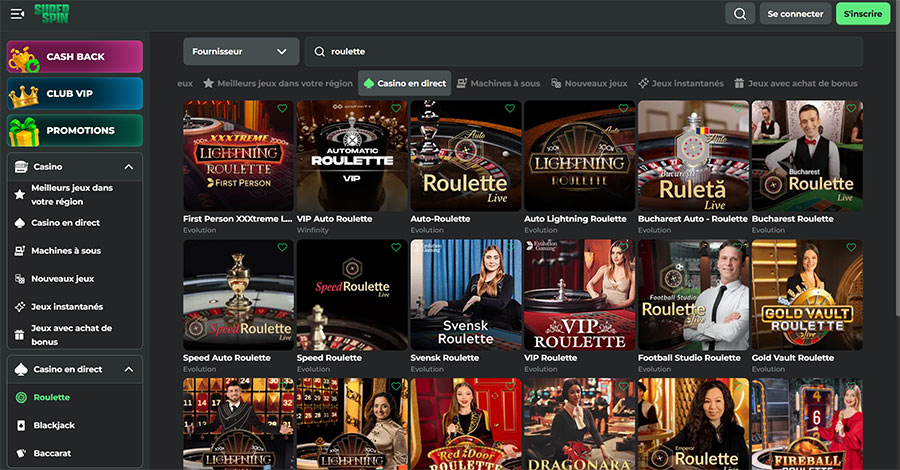Open Speed Auto Roulette thumbnail
The width and height of the screenshot is (900, 470).
click(x=238, y=295)
